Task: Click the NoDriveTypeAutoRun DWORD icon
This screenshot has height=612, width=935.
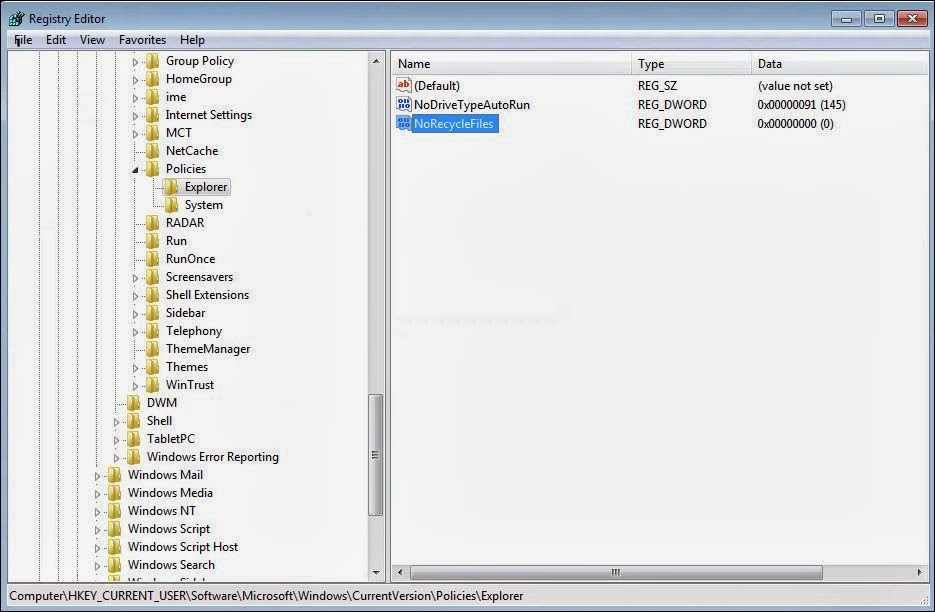Action: [x=404, y=104]
